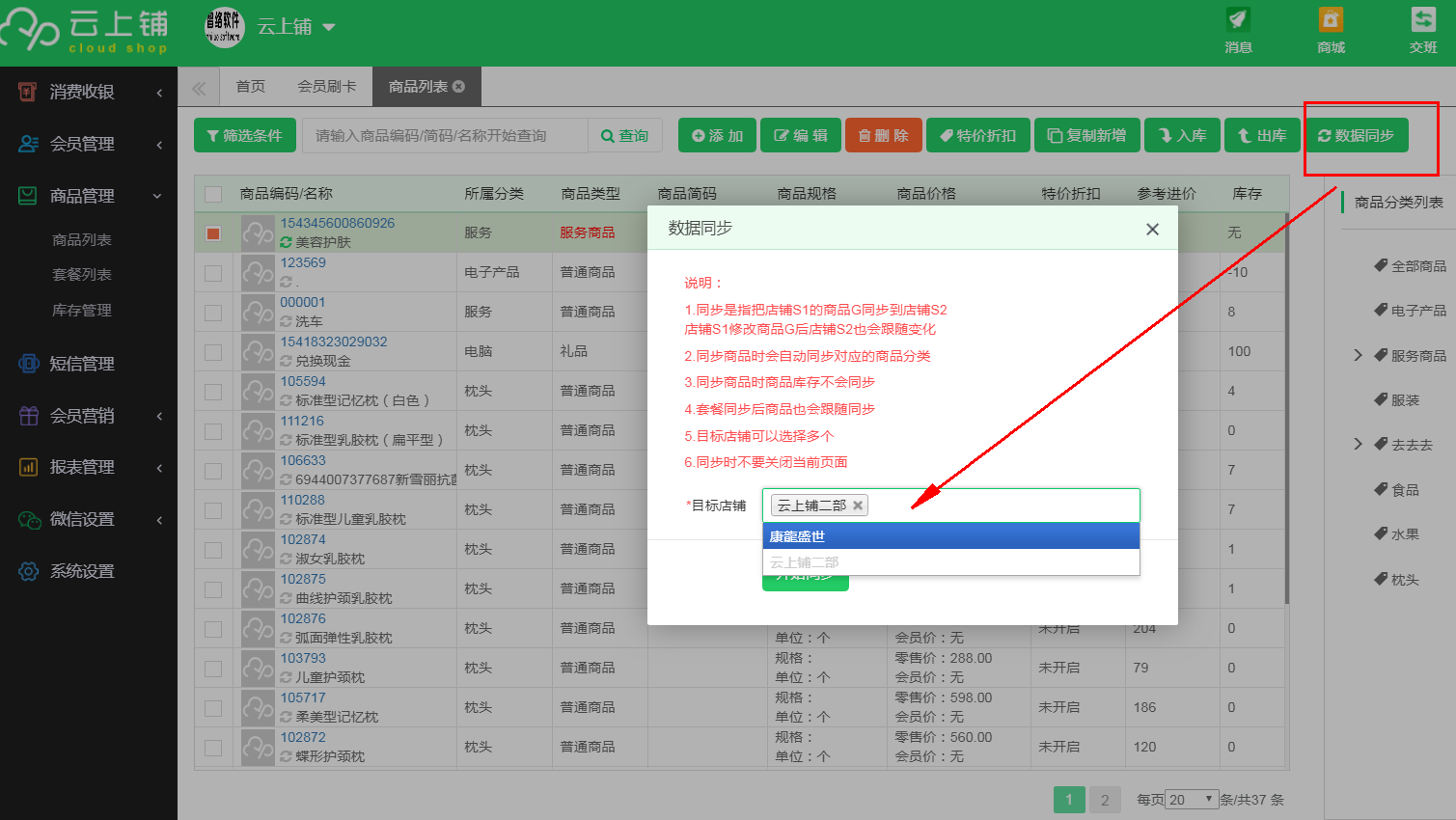Click the product search input field
Viewport: 1456px width, 820px height.
click(445, 136)
